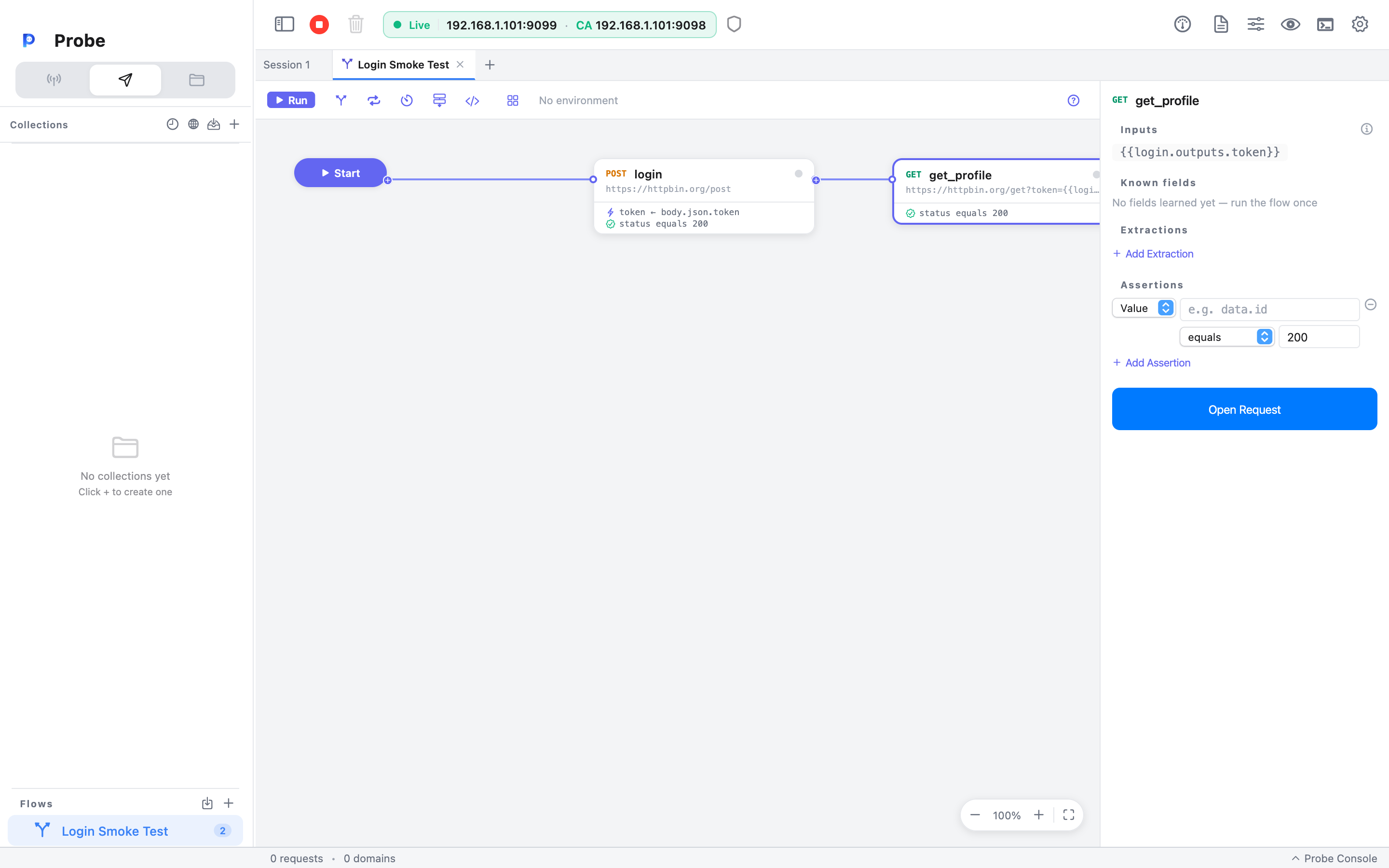1389x868 pixels.
Task: Click the CA 192.168.1.101:9098 address
Action: 640,25
